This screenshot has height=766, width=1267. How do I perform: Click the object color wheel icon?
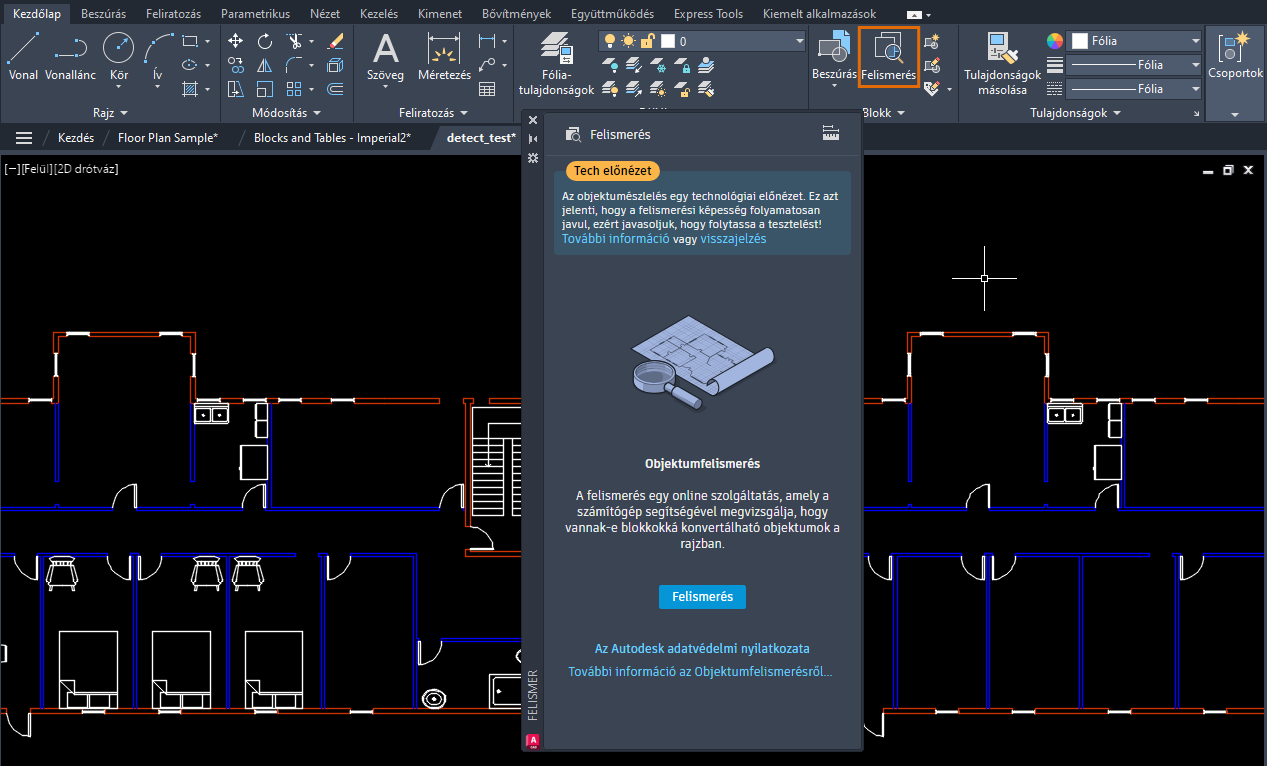click(x=1055, y=41)
